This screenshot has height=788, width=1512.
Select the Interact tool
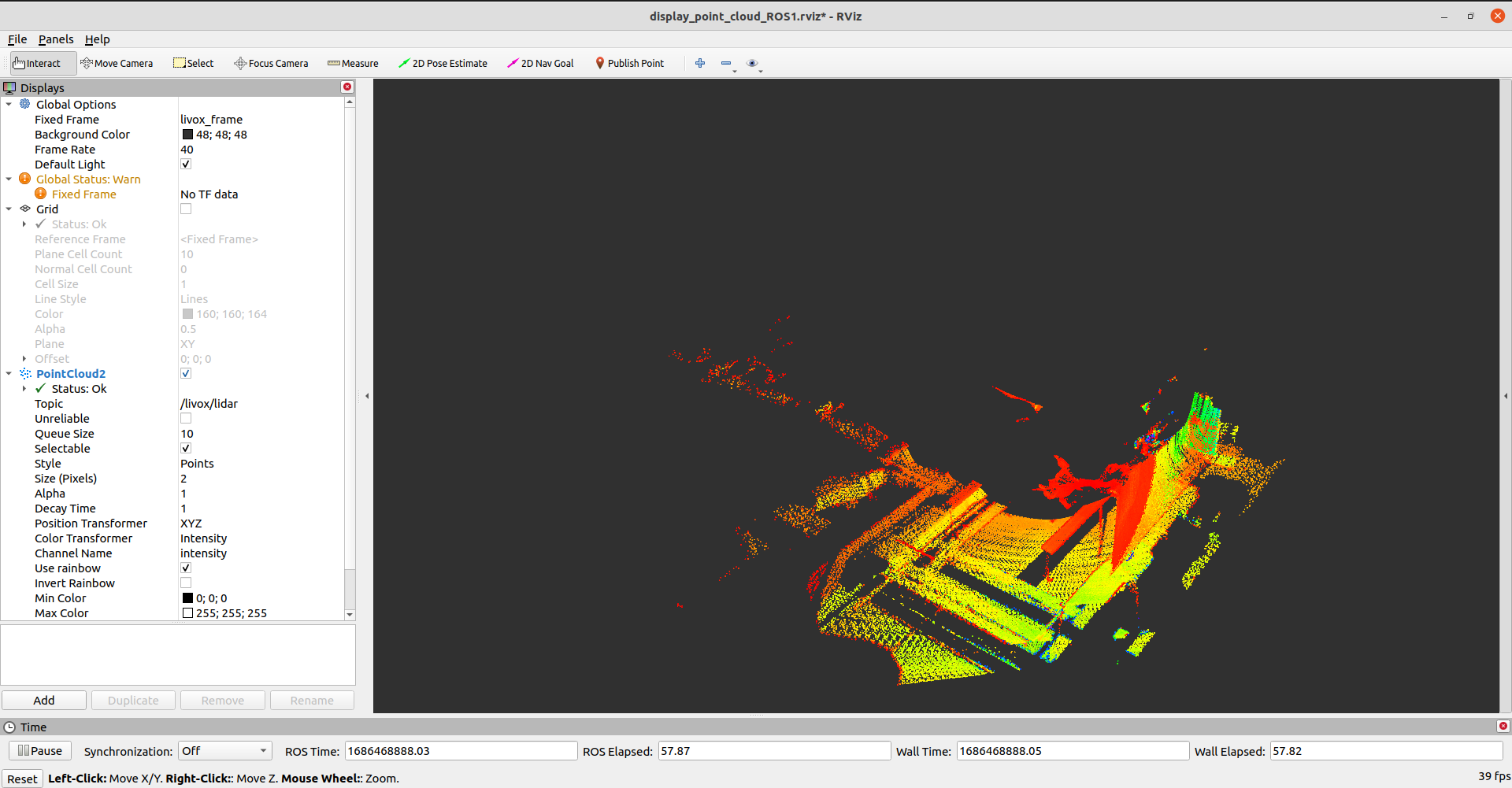[x=43, y=63]
